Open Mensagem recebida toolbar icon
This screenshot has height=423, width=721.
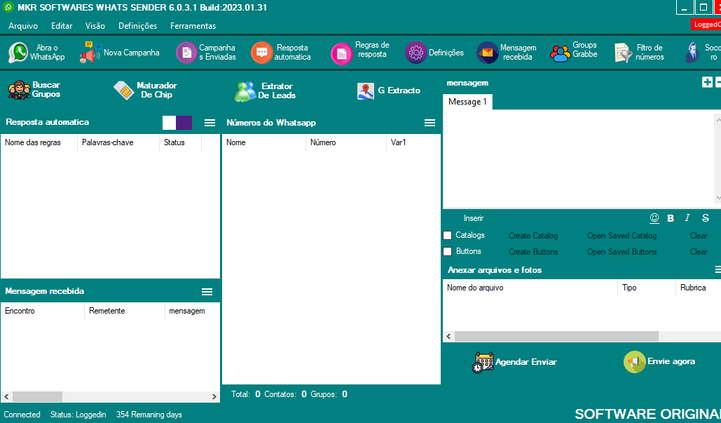[506, 52]
